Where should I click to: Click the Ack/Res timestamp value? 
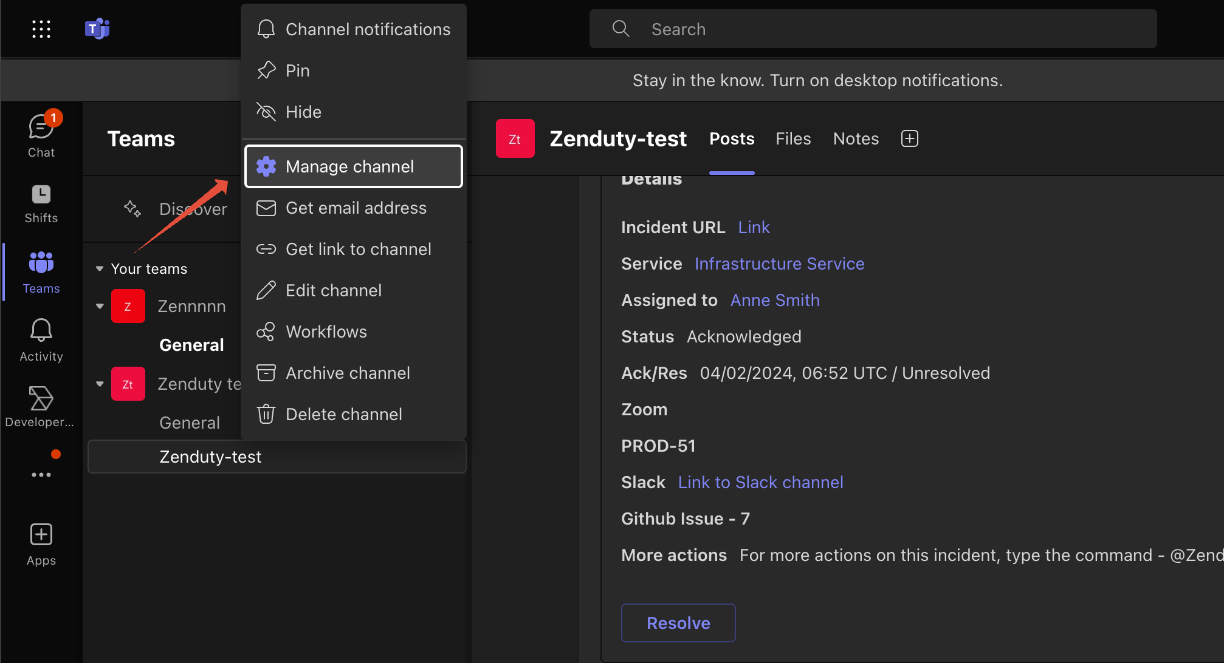[845, 373]
